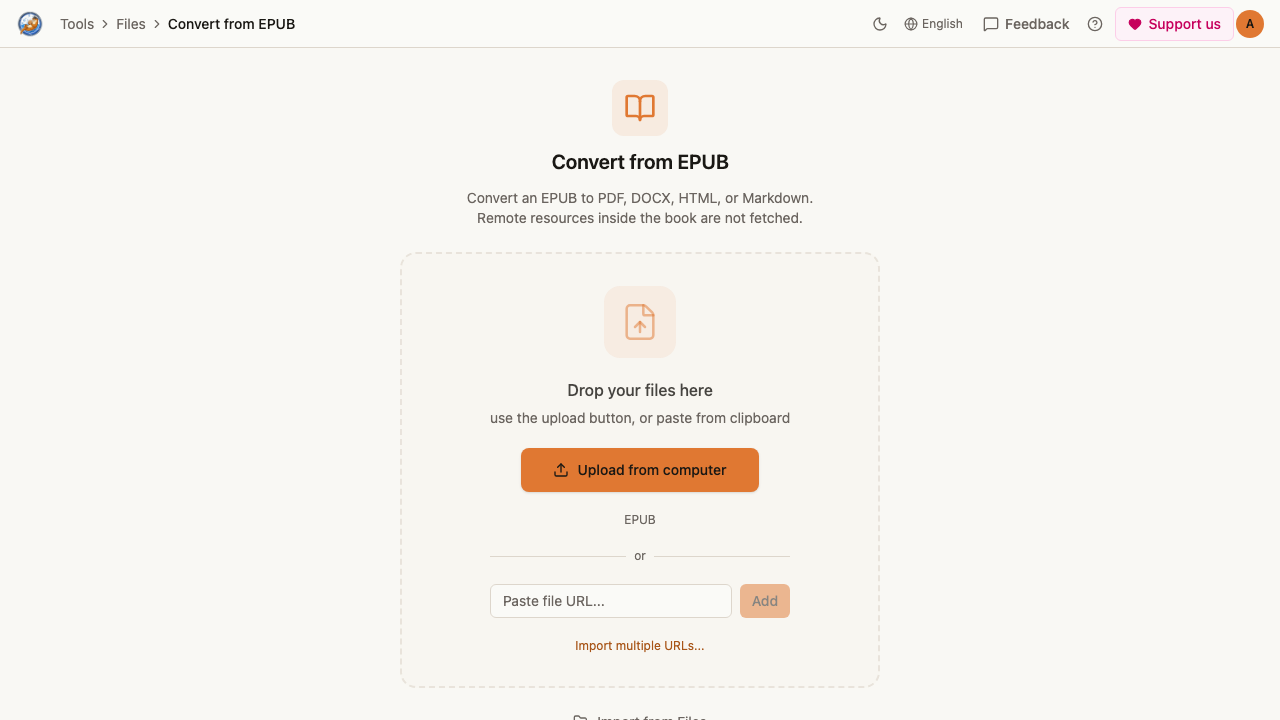Click Upload from computer button
This screenshot has height=720, width=1280.
(x=640, y=470)
